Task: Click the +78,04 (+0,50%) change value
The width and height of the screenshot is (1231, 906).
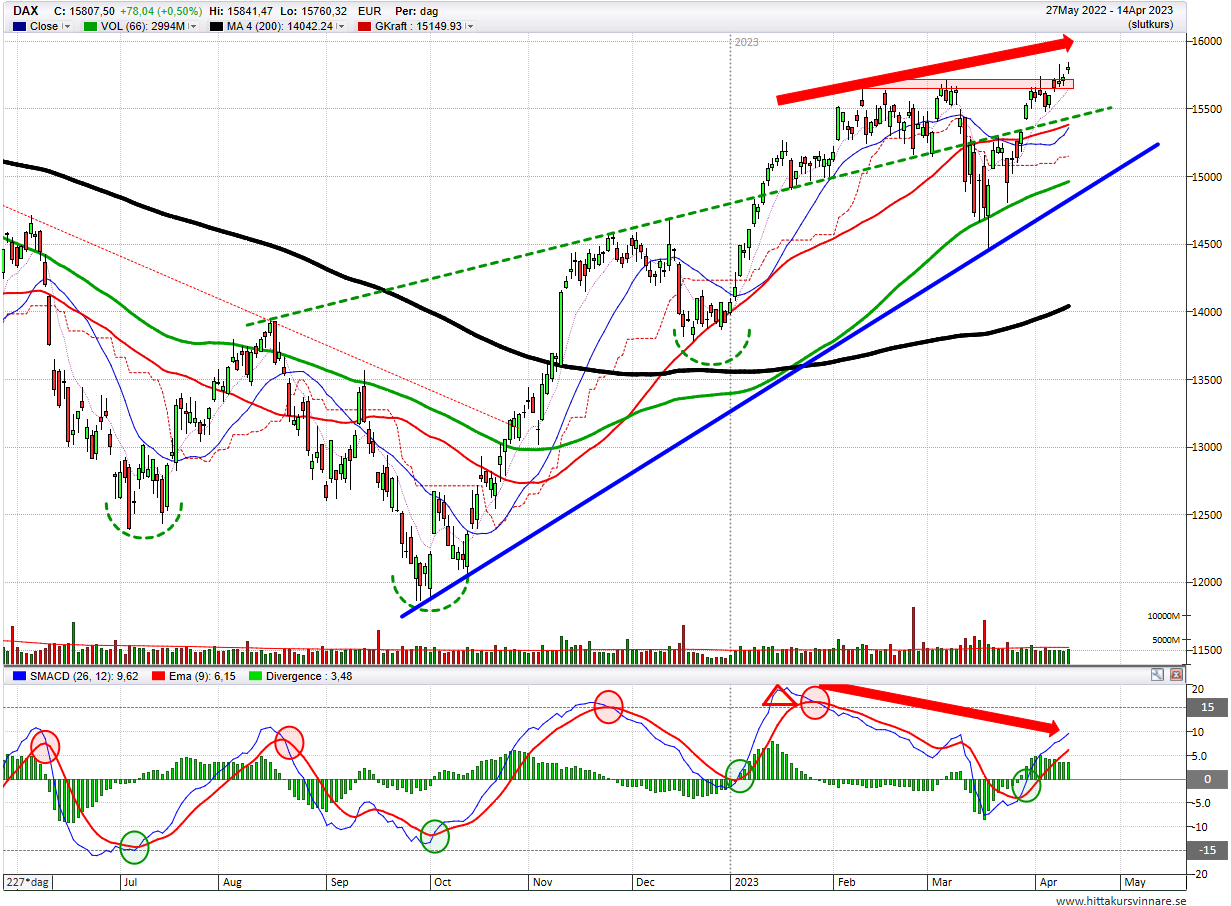Action: (161, 11)
